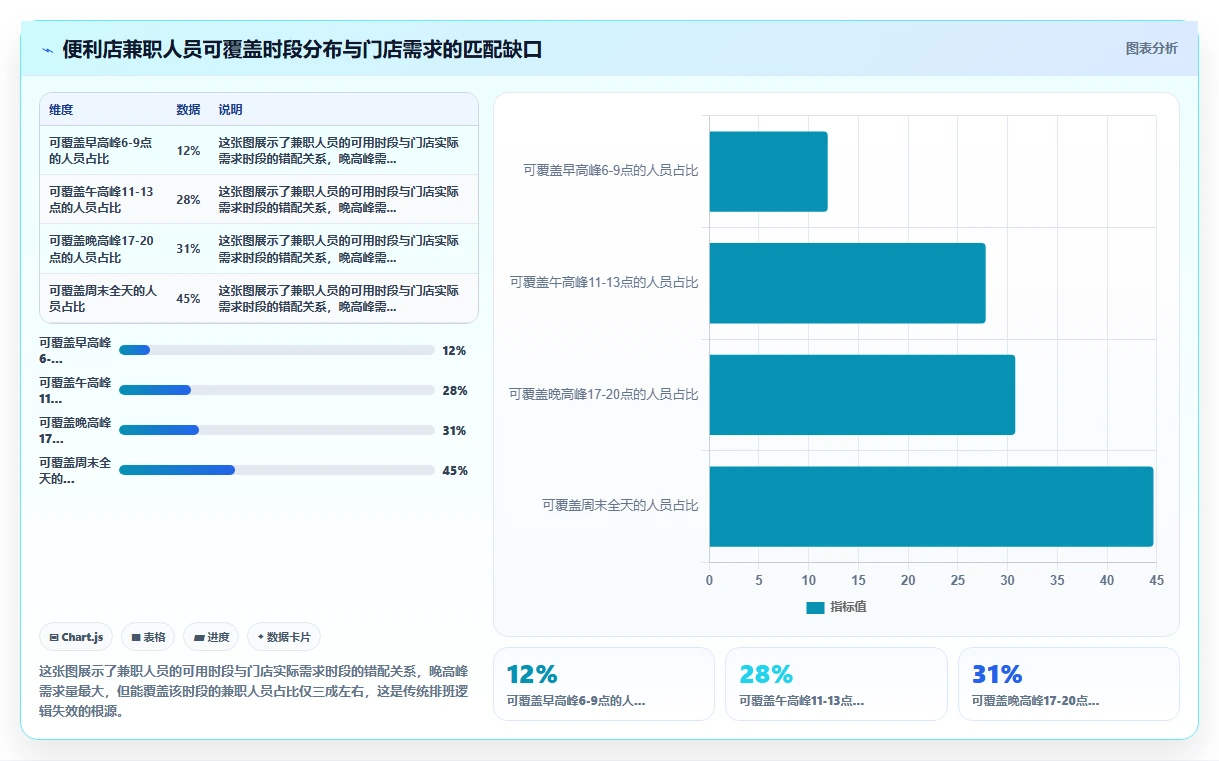Click the 28% progress bar for 午高峰
This screenshot has width=1219, height=761.
pyautogui.click(x=276, y=390)
